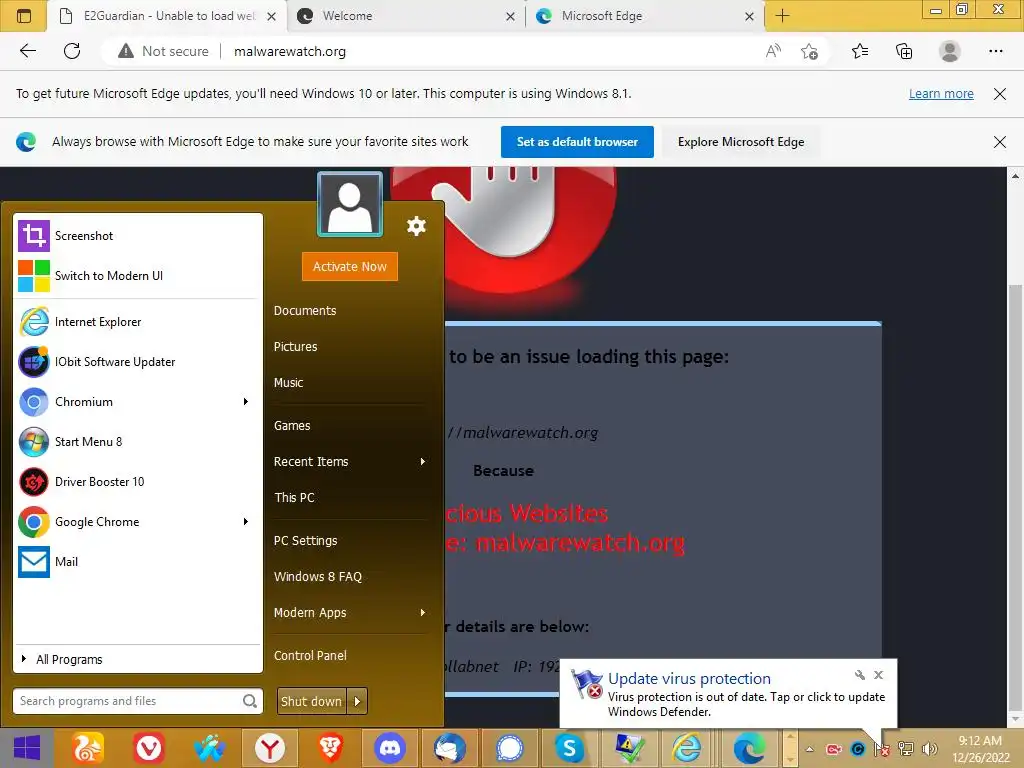Open Signal from taskbar
Viewport: 1024px width, 768px height.
click(510, 748)
